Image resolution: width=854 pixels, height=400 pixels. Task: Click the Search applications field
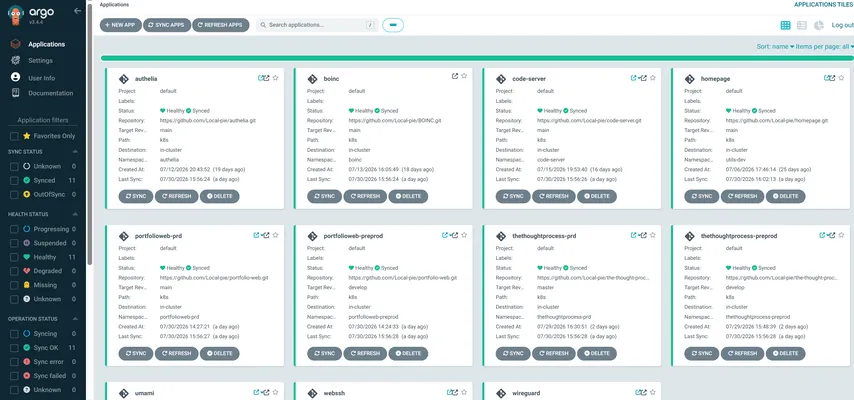[317, 25]
